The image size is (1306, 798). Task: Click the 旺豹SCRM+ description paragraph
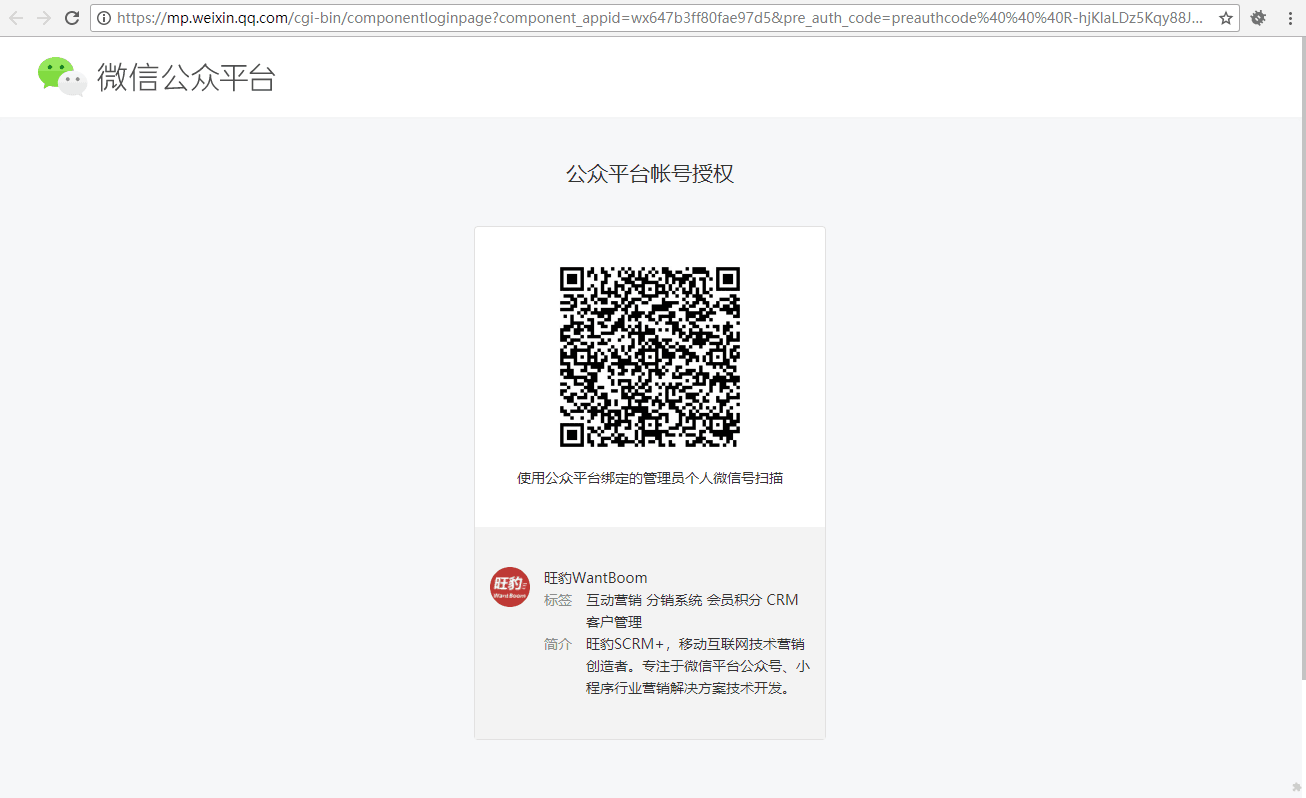[697, 666]
